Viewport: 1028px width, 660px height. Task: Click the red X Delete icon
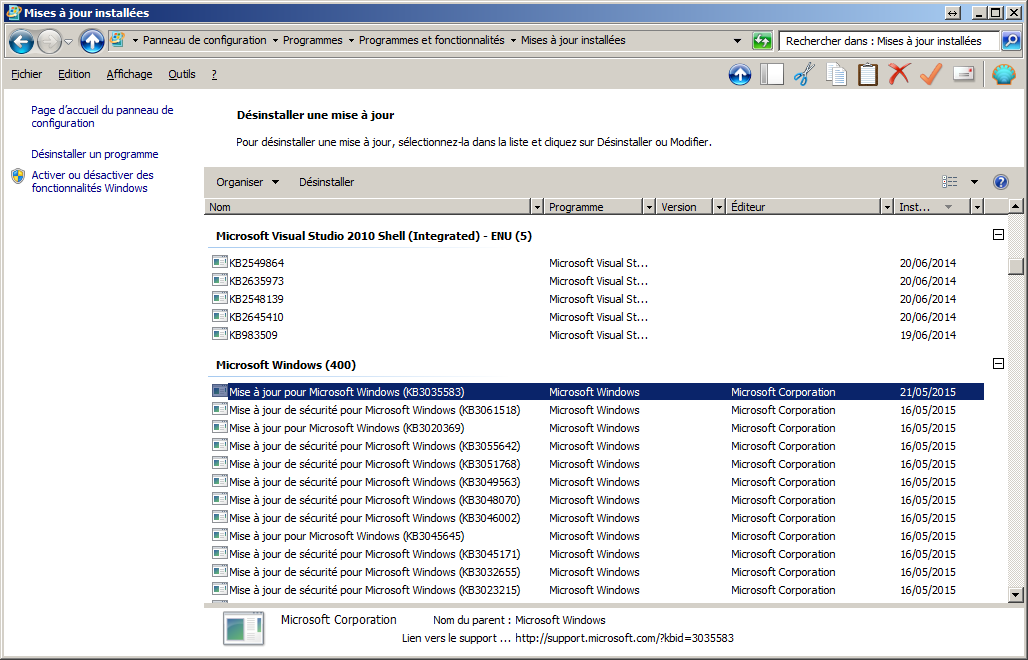(899, 74)
